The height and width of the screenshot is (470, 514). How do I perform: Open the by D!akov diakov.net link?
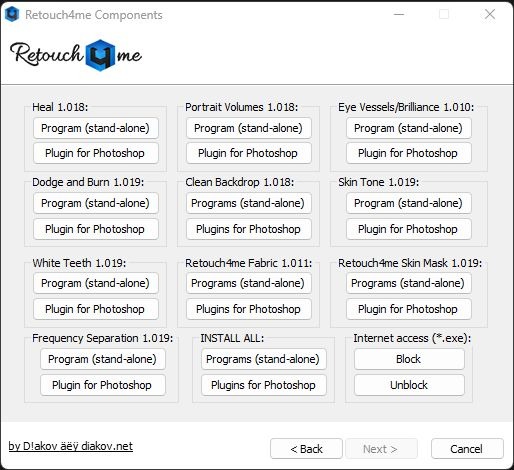tap(71, 446)
